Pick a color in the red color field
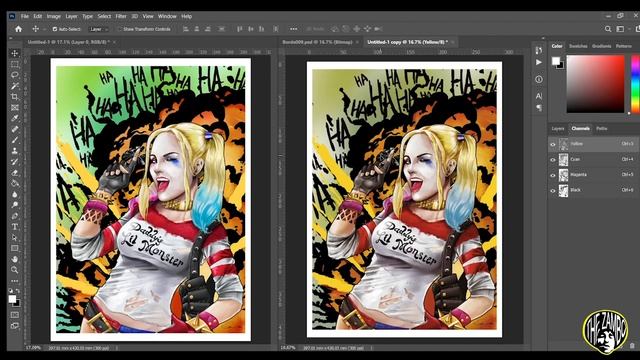 pos(596,84)
